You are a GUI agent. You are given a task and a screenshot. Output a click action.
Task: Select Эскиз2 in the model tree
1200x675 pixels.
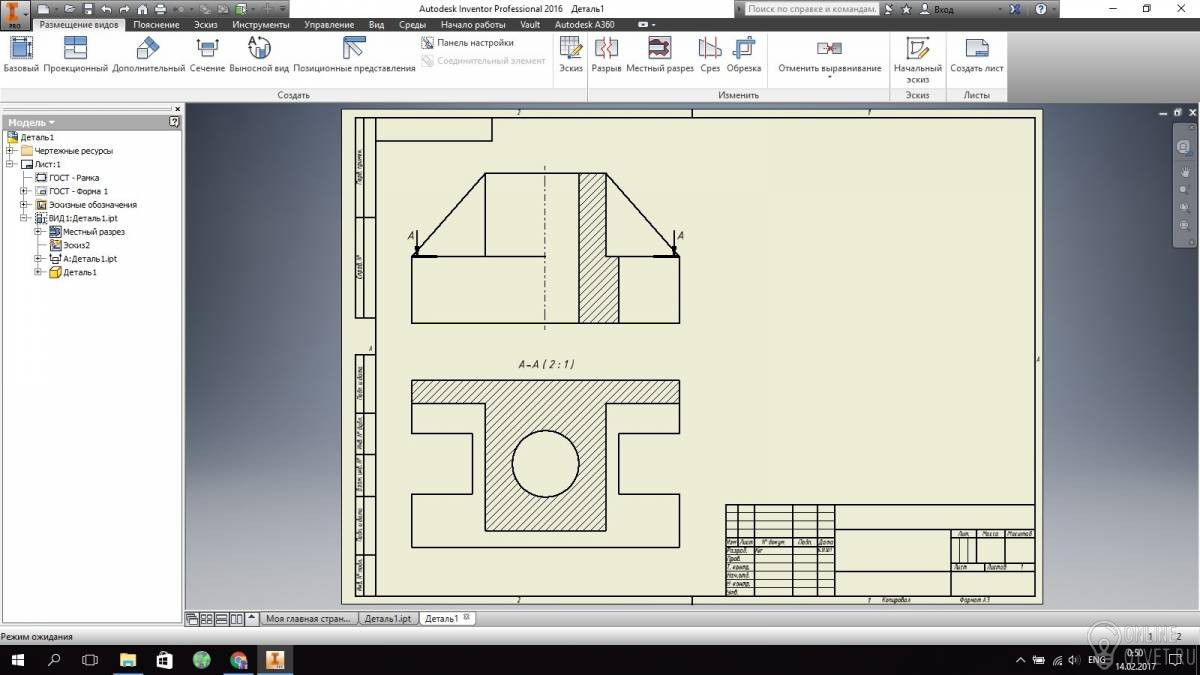pos(76,245)
